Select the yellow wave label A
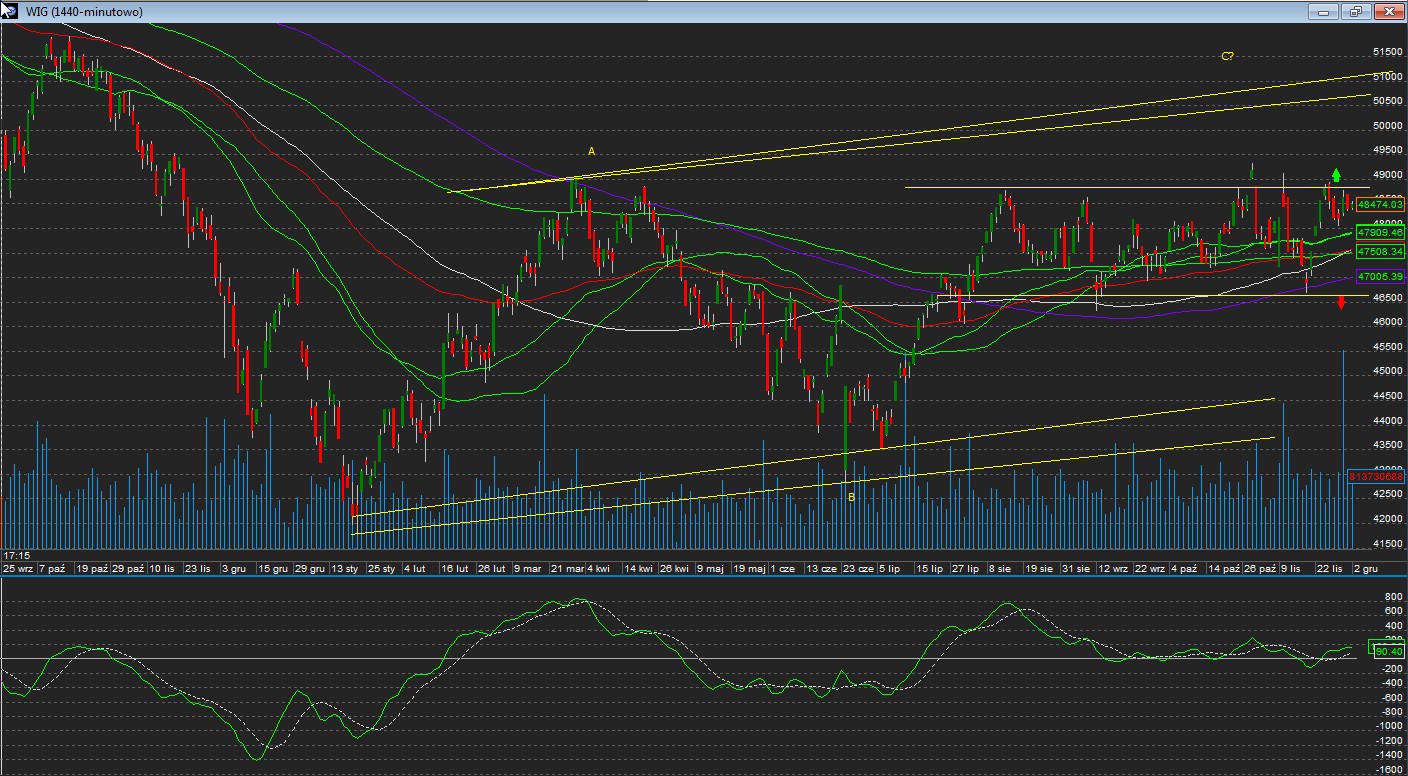Viewport: 1408px width, 776px height. tap(591, 152)
